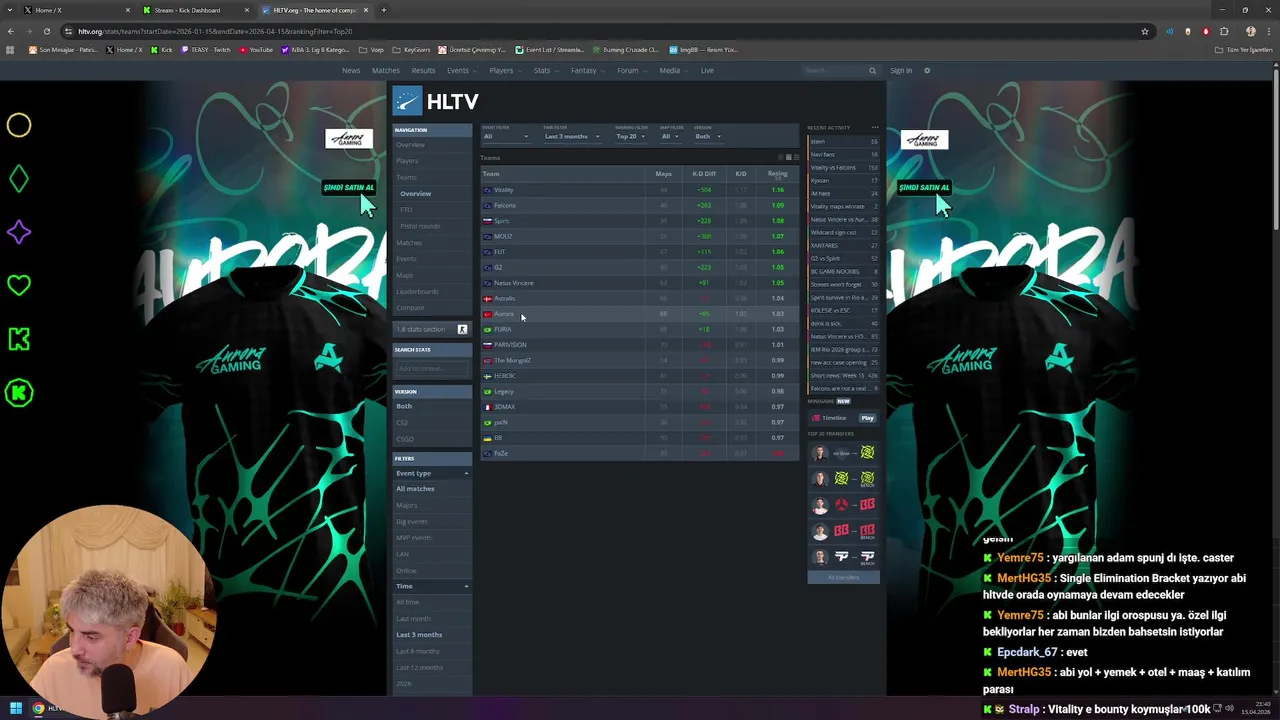Screen dimensions: 1280x720
Task: Expand the Events menu in top nav
Action: [460, 70]
